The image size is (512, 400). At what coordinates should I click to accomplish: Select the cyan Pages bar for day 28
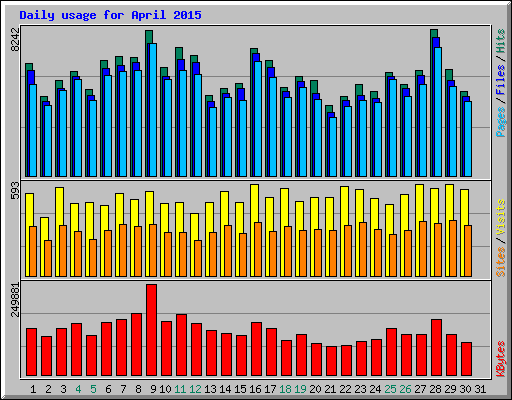tap(438, 112)
